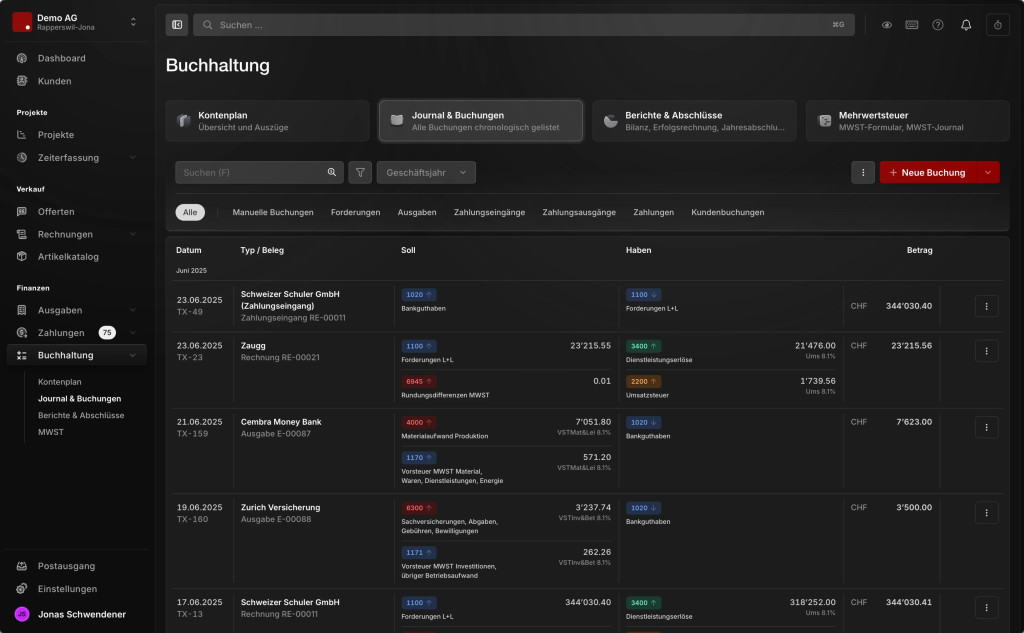Screen dimensions: 1024x633
Task: Show the Zahlungseingänge tab
Action: (489, 212)
